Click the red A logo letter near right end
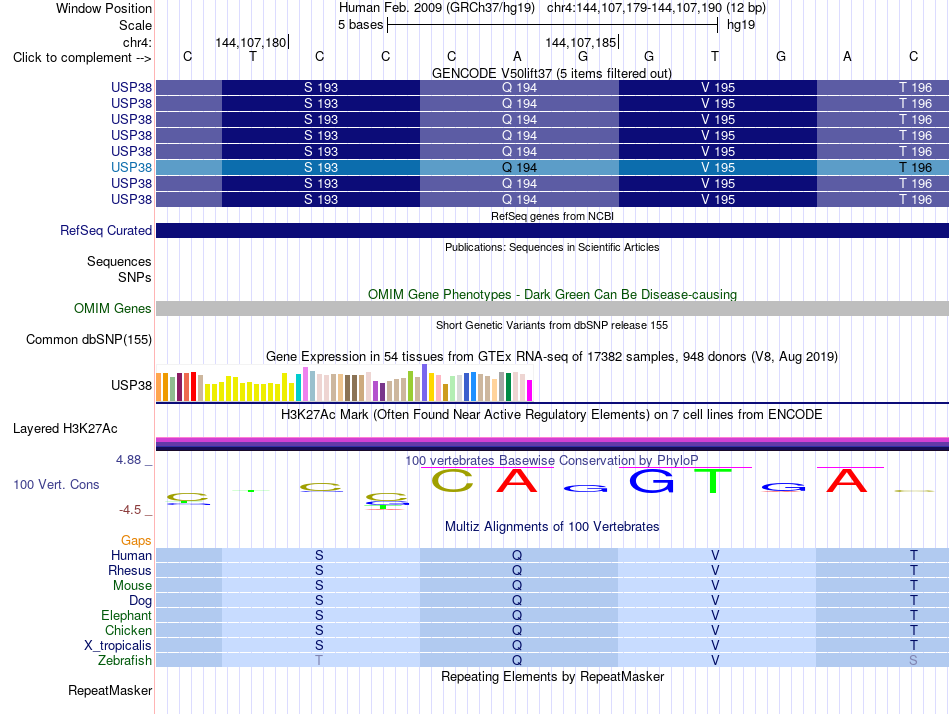 [847, 481]
